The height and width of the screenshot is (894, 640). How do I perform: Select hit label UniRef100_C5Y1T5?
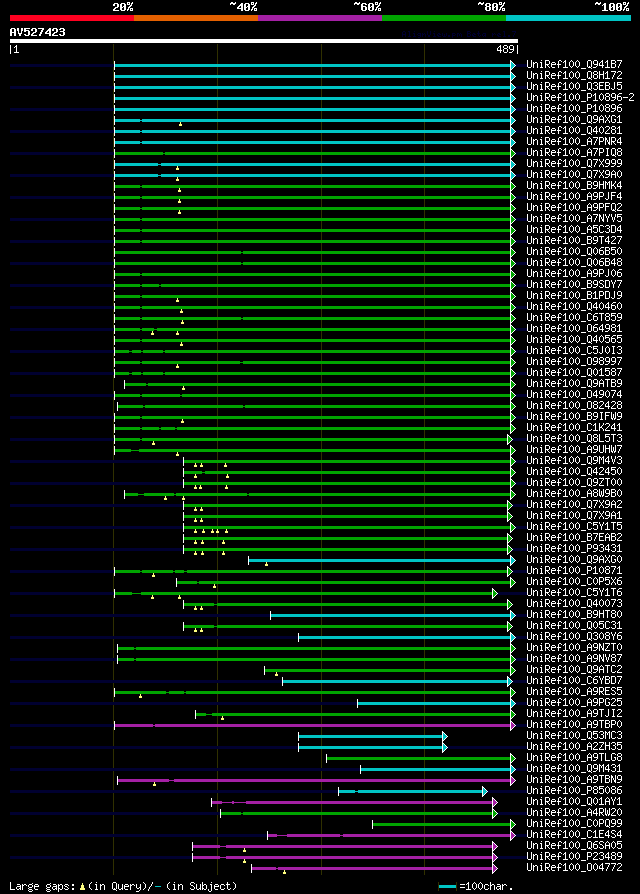(574, 527)
